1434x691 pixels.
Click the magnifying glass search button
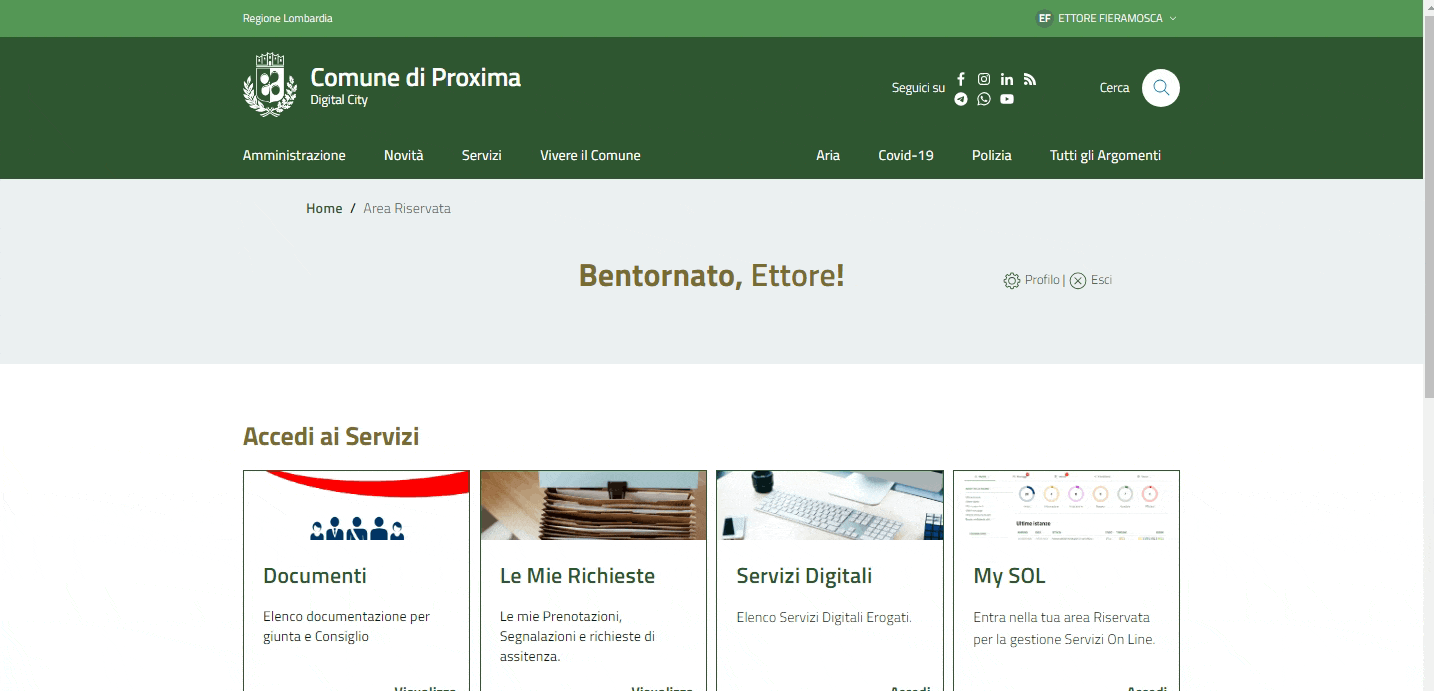point(1160,88)
